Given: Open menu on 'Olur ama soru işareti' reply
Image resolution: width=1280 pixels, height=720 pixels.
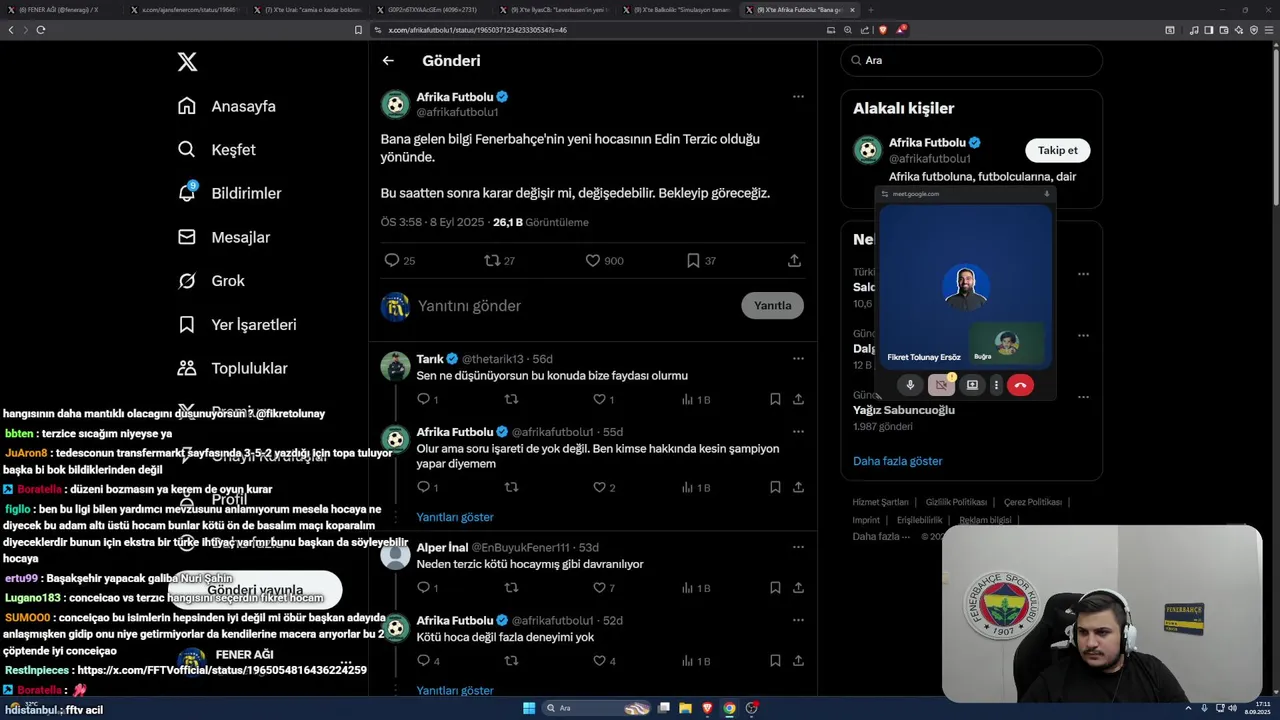Looking at the screenshot, I should [x=798, y=432].
